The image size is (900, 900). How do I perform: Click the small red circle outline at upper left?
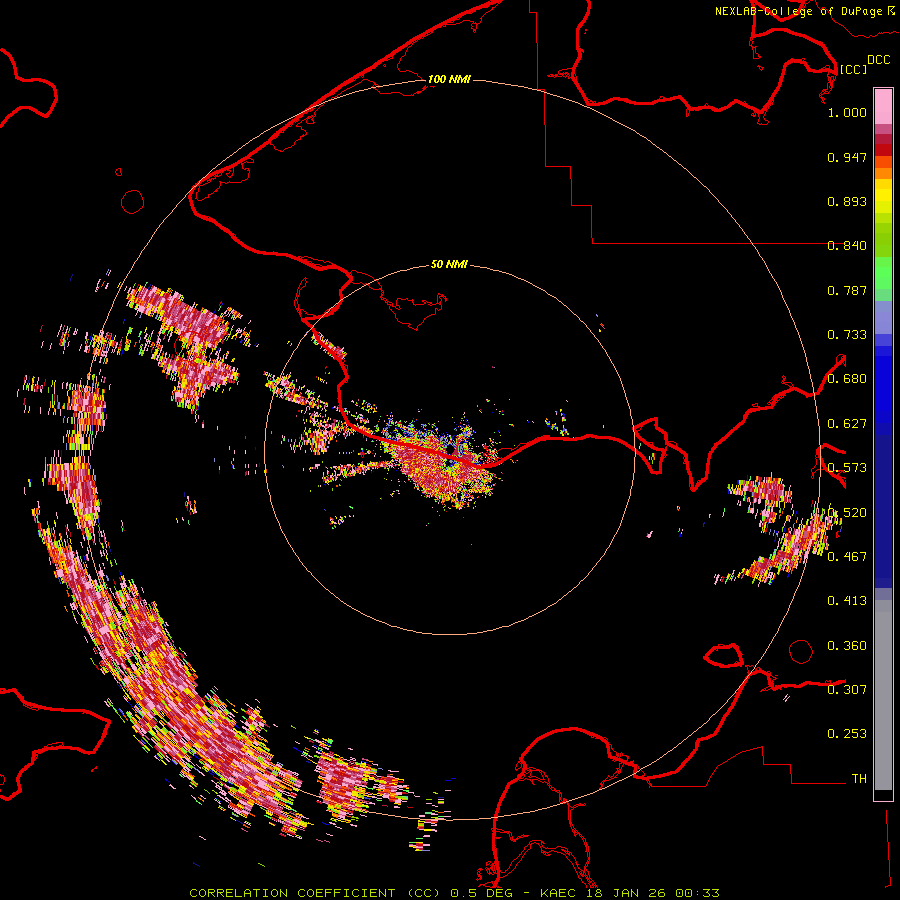[x=133, y=202]
